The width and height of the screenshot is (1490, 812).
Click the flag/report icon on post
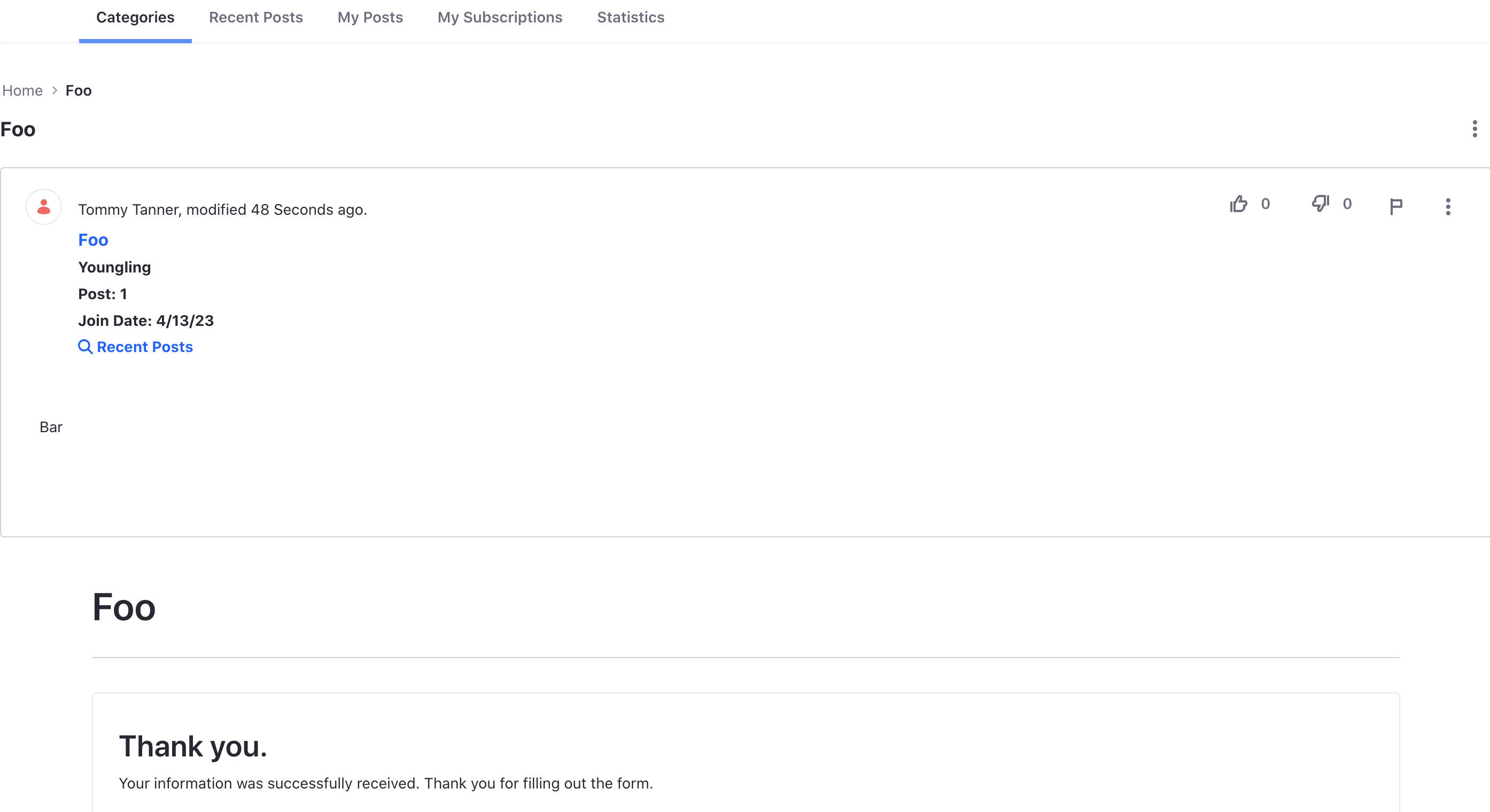(x=1396, y=204)
